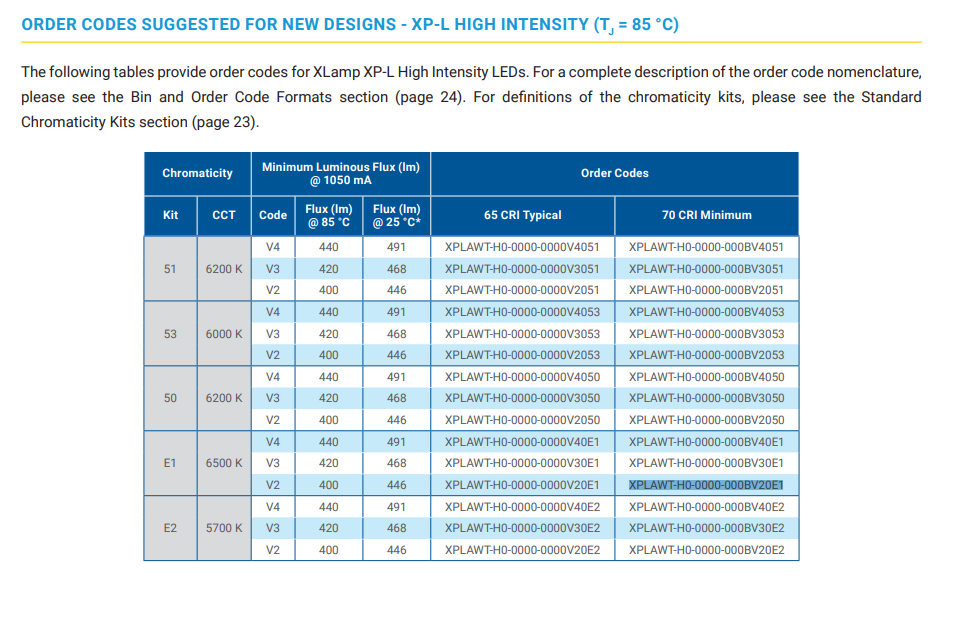Screen dimensions: 964x628
Task: Click the 'Kit' column header
Action: pos(170,215)
